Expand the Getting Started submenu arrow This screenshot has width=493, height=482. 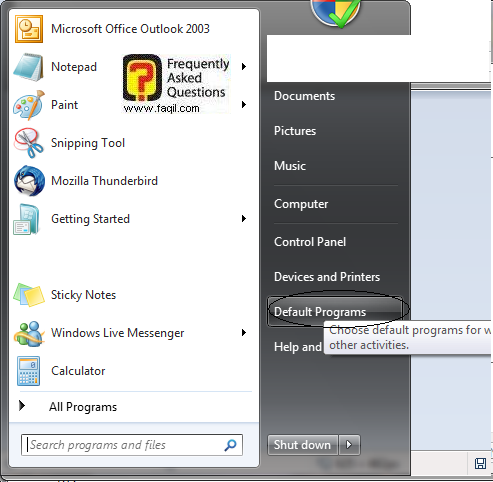(244, 219)
